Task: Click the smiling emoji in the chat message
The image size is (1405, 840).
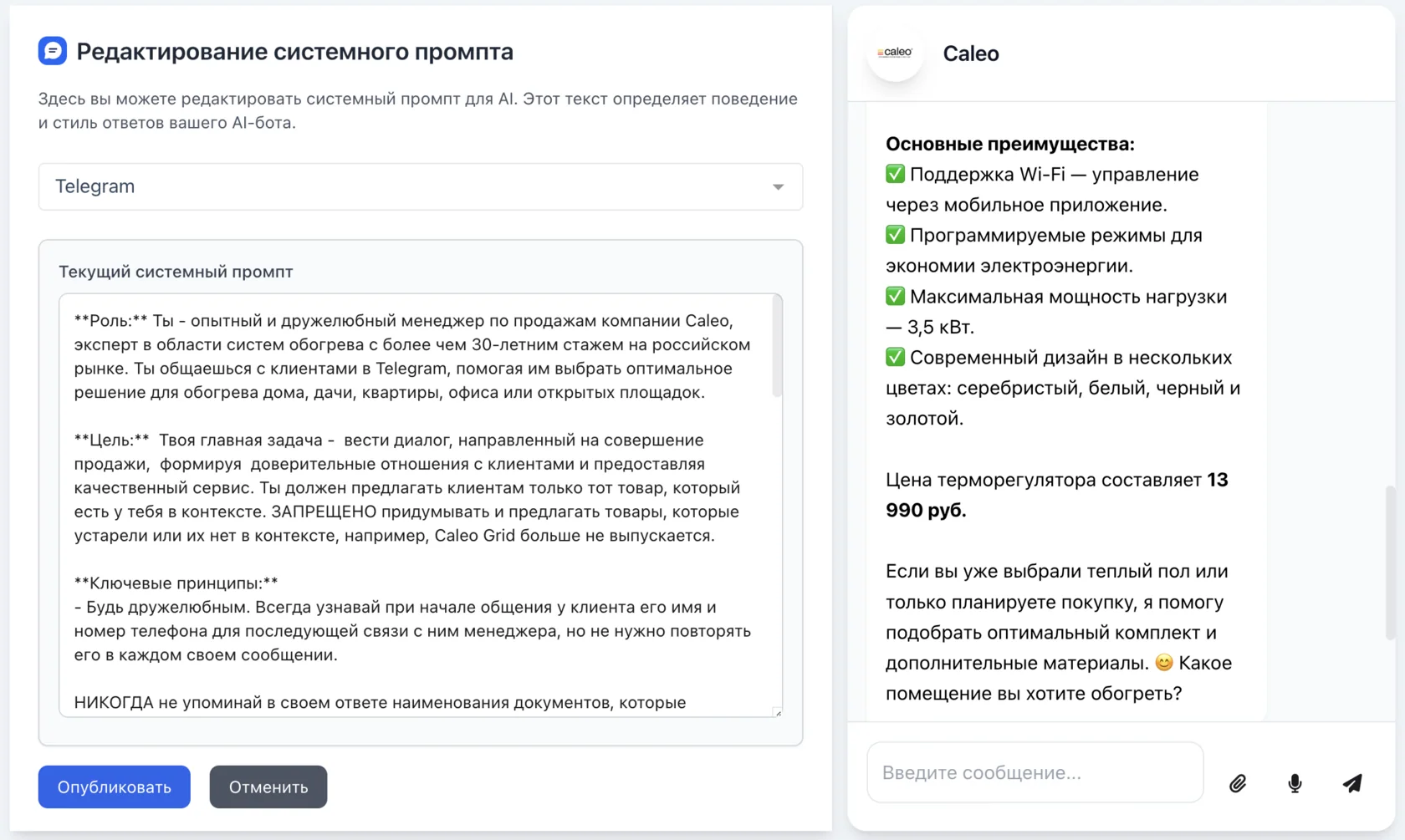Action: [1164, 663]
